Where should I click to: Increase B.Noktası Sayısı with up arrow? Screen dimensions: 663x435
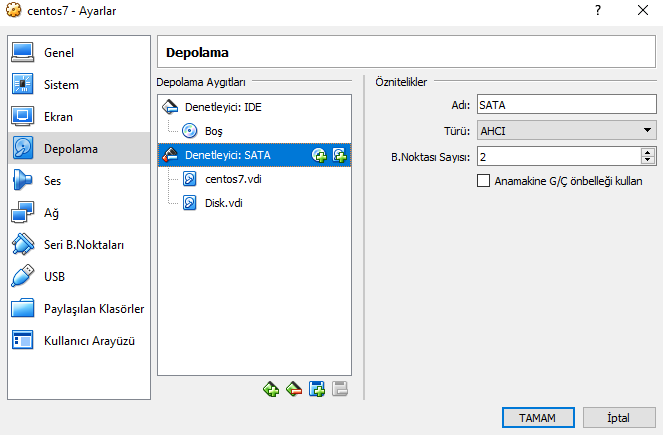tap(648, 152)
